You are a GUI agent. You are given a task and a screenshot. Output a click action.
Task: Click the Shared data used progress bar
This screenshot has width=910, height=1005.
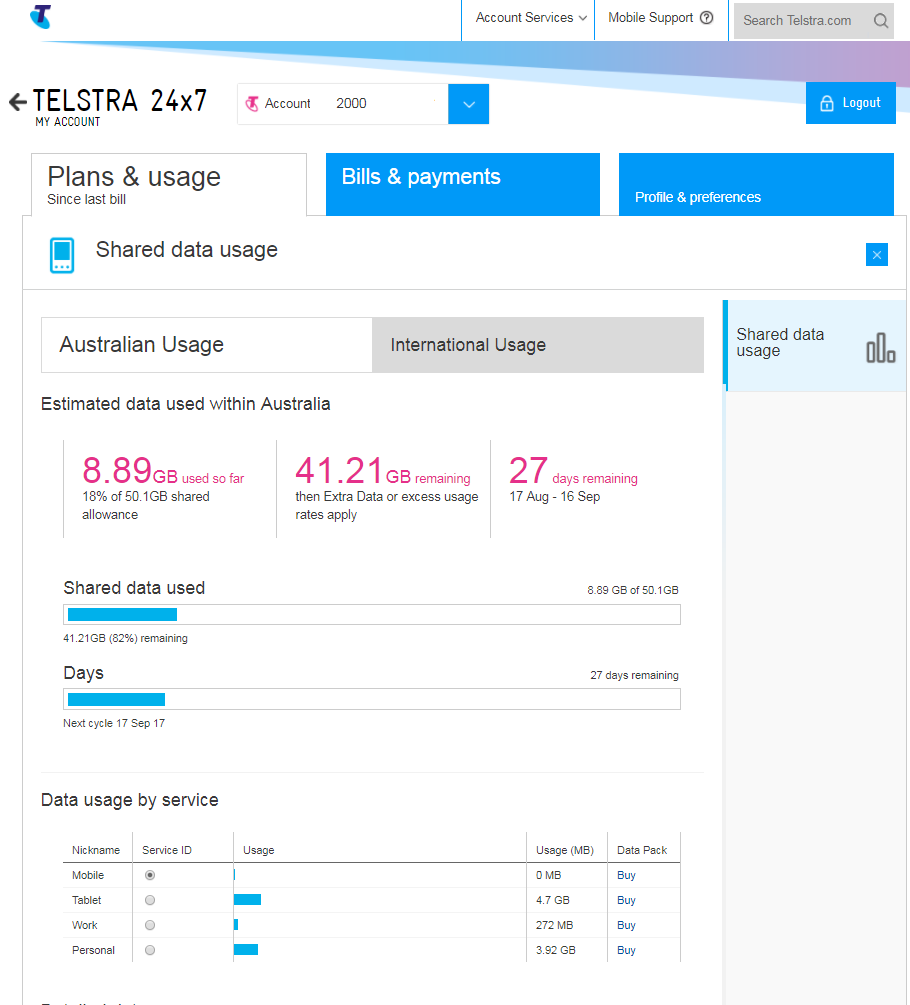click(x=371, y=614)
